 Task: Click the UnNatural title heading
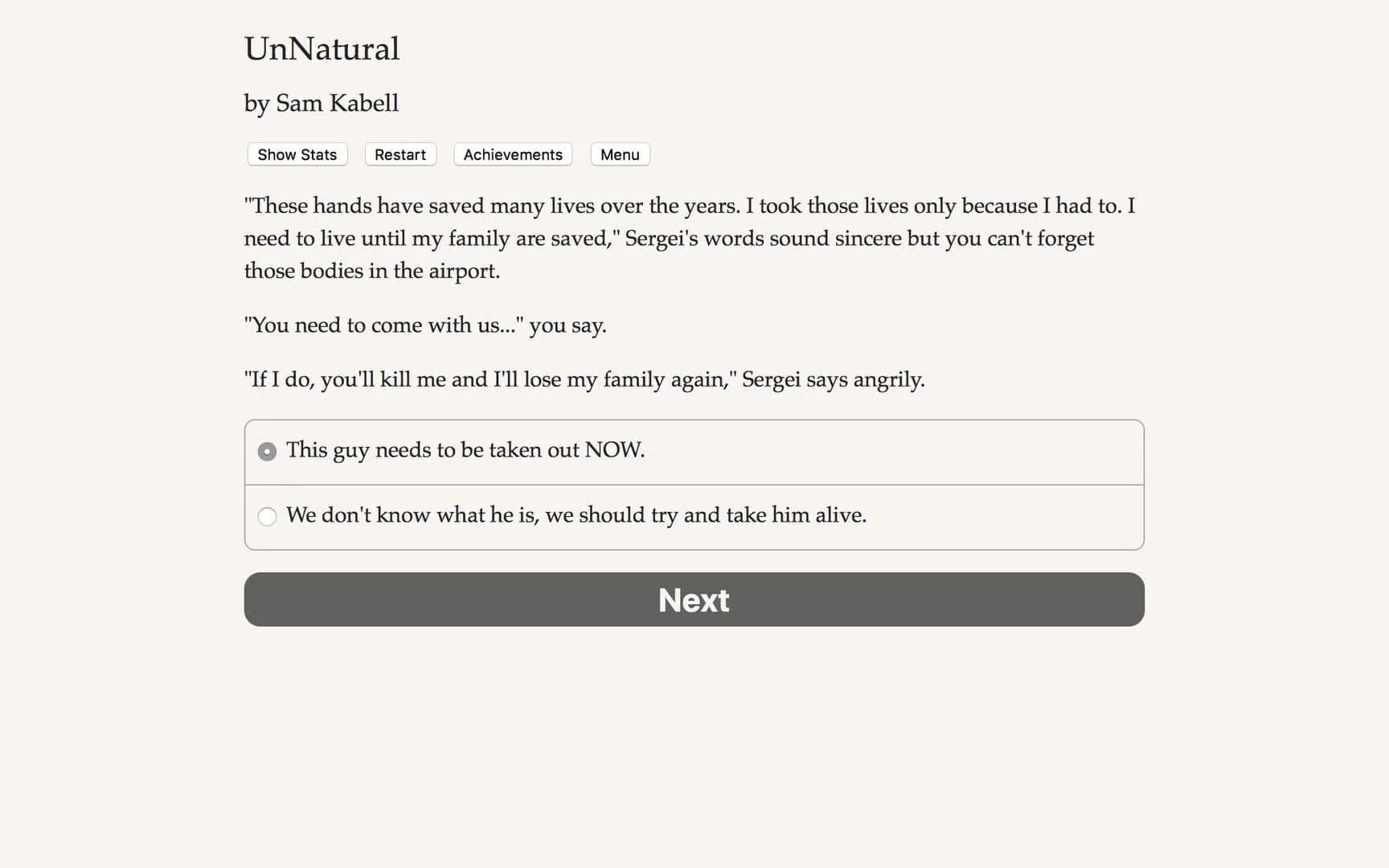coord(322,49)
